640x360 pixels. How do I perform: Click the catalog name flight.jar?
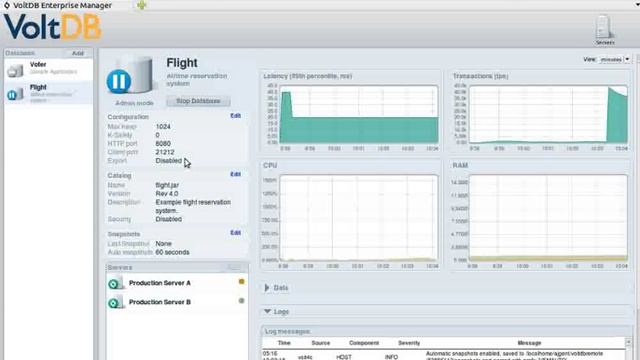point(167,185)
